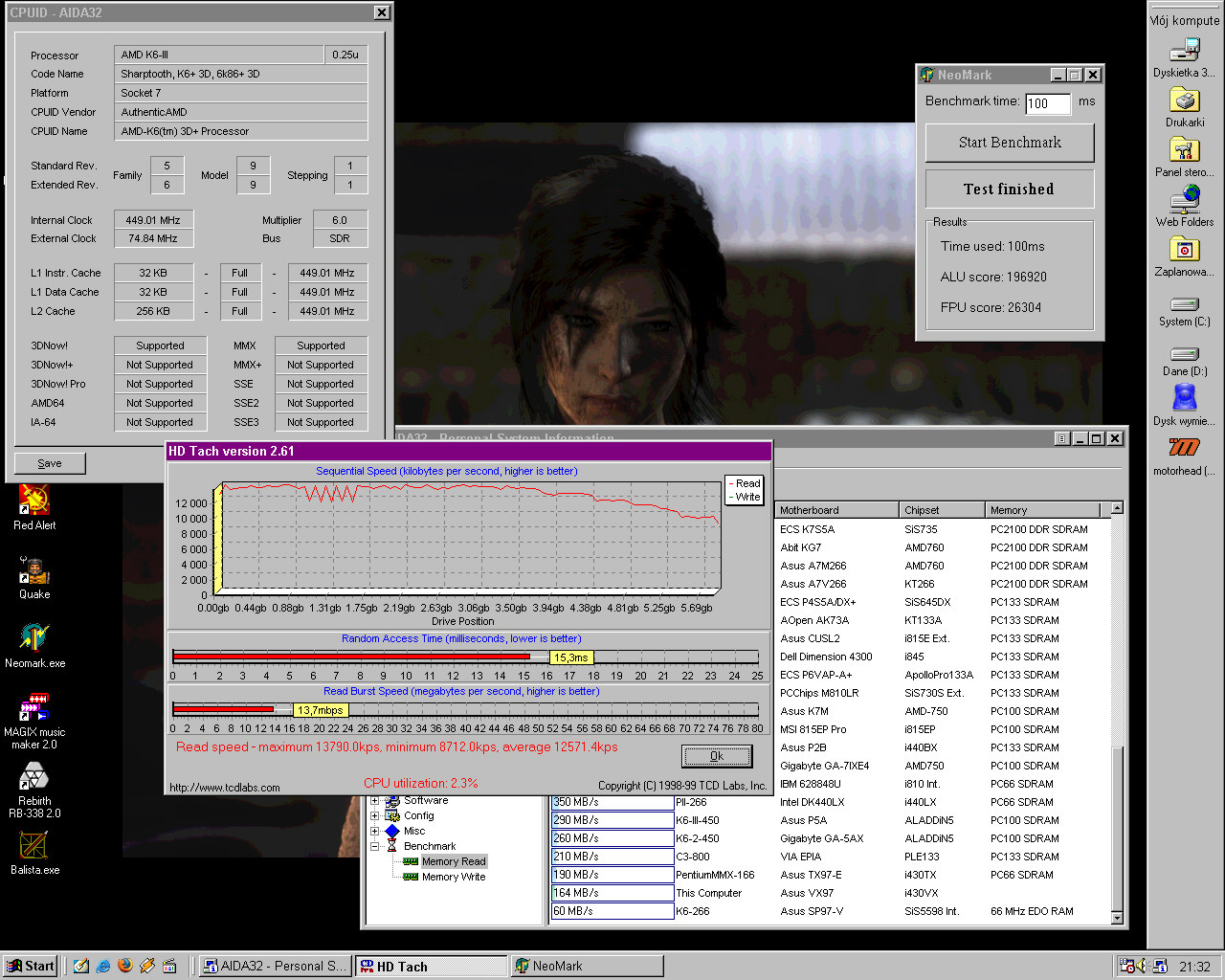The image size is (1225, 980).
Task: Select the Dyskietka 3.5 floppy drive icon
Action: pos(1185,56)
